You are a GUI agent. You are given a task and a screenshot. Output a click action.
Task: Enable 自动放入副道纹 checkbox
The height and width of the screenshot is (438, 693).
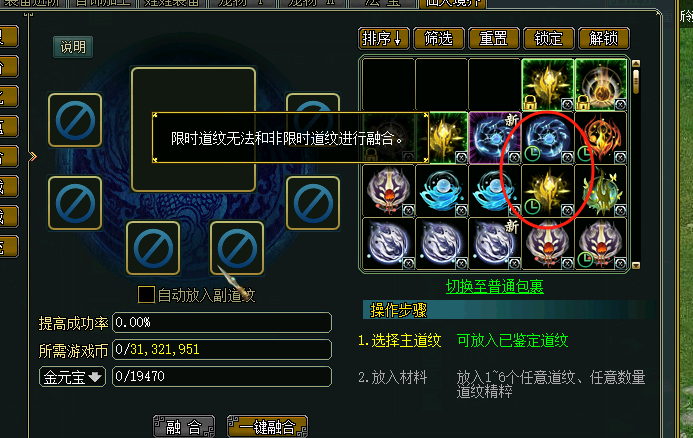click(146, 294)
